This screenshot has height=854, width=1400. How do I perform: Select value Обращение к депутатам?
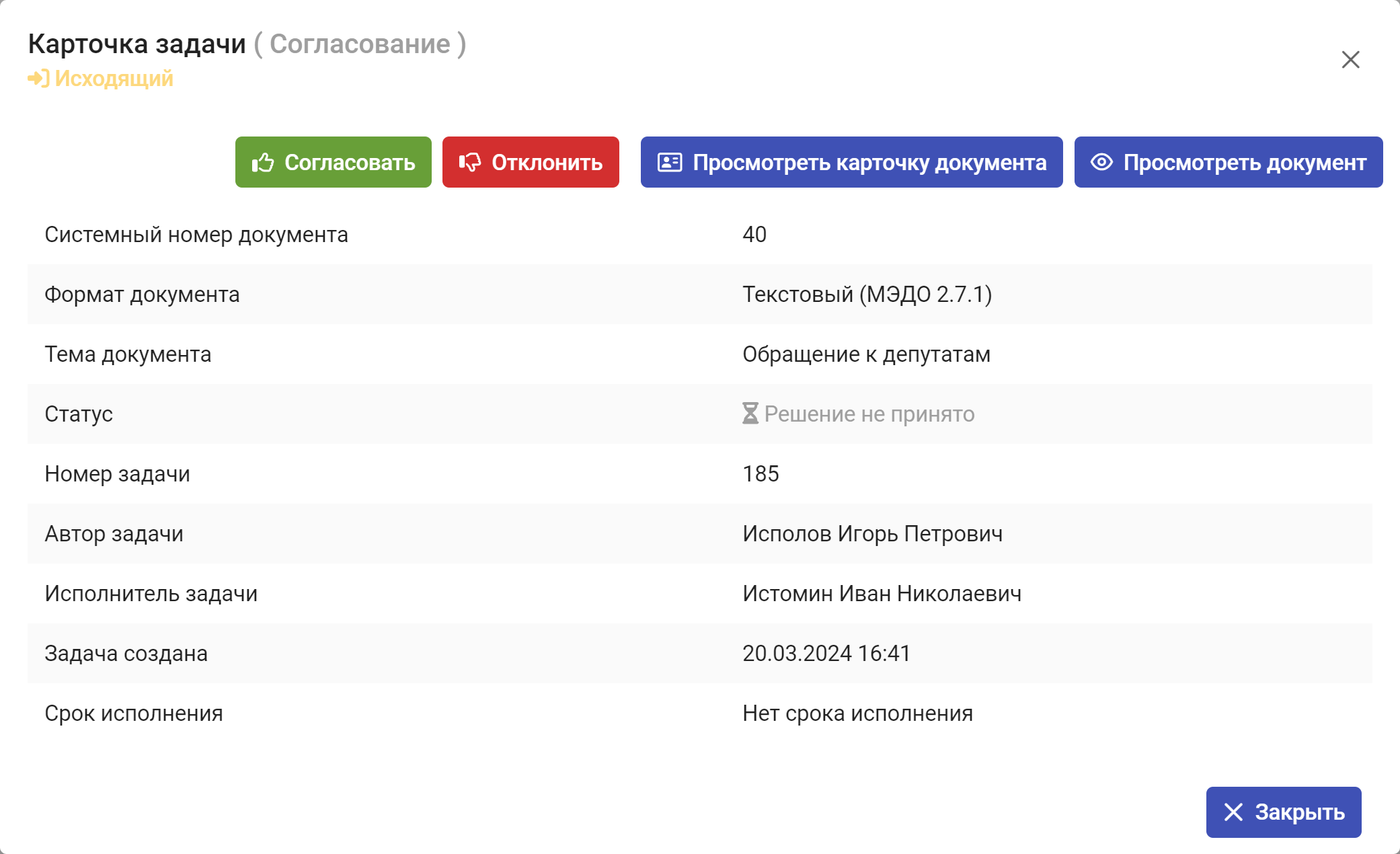tap(866, 354)
